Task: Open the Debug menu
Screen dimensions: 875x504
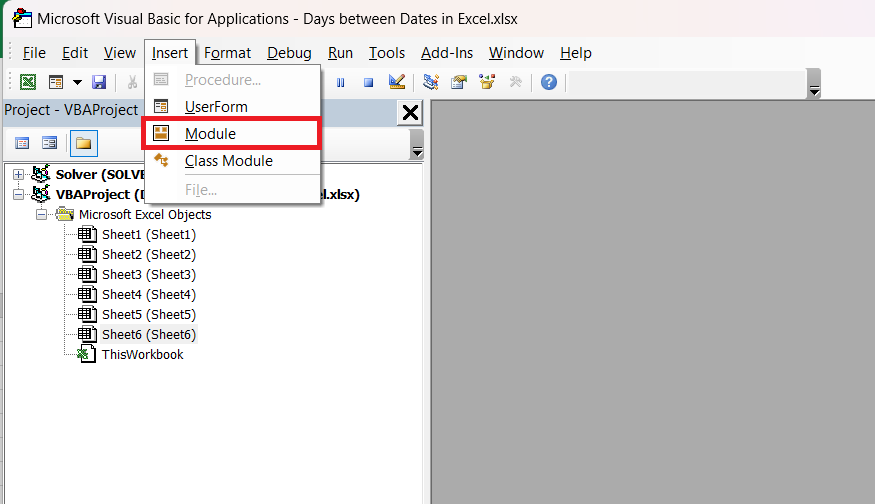Action: click(x=289, y=53)
